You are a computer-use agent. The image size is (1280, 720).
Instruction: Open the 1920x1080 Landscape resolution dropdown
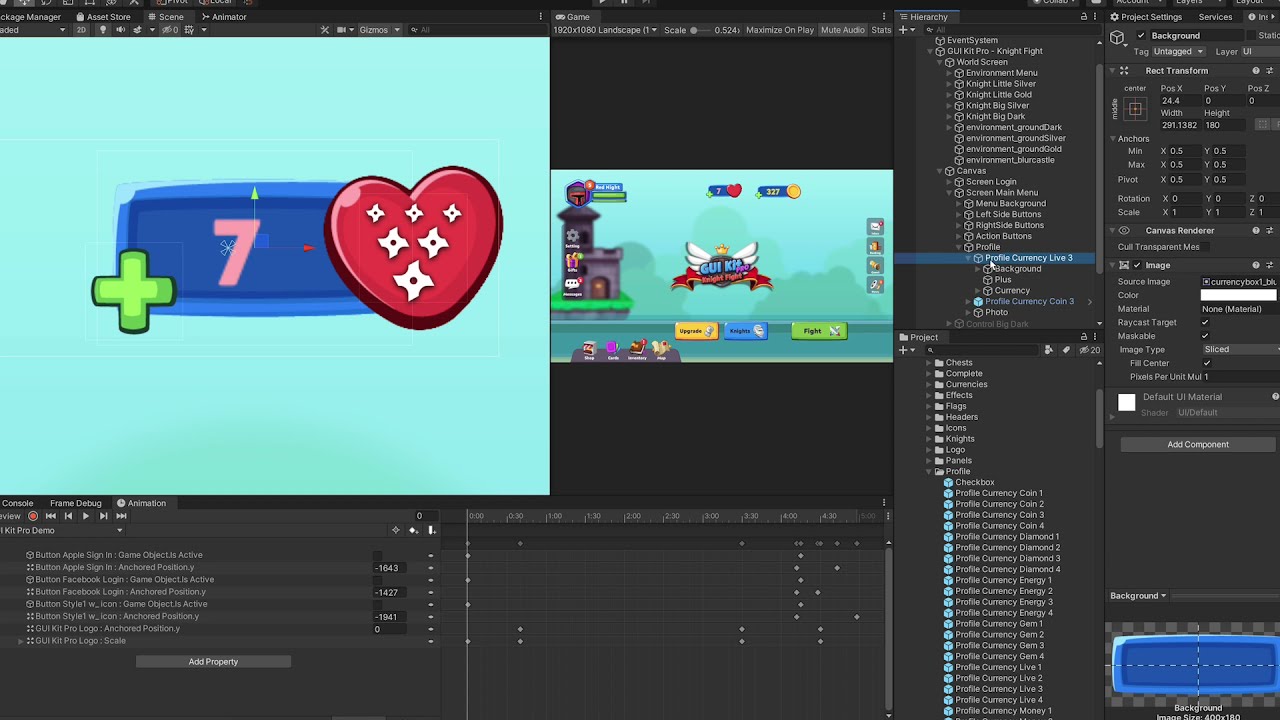(605, 30)
